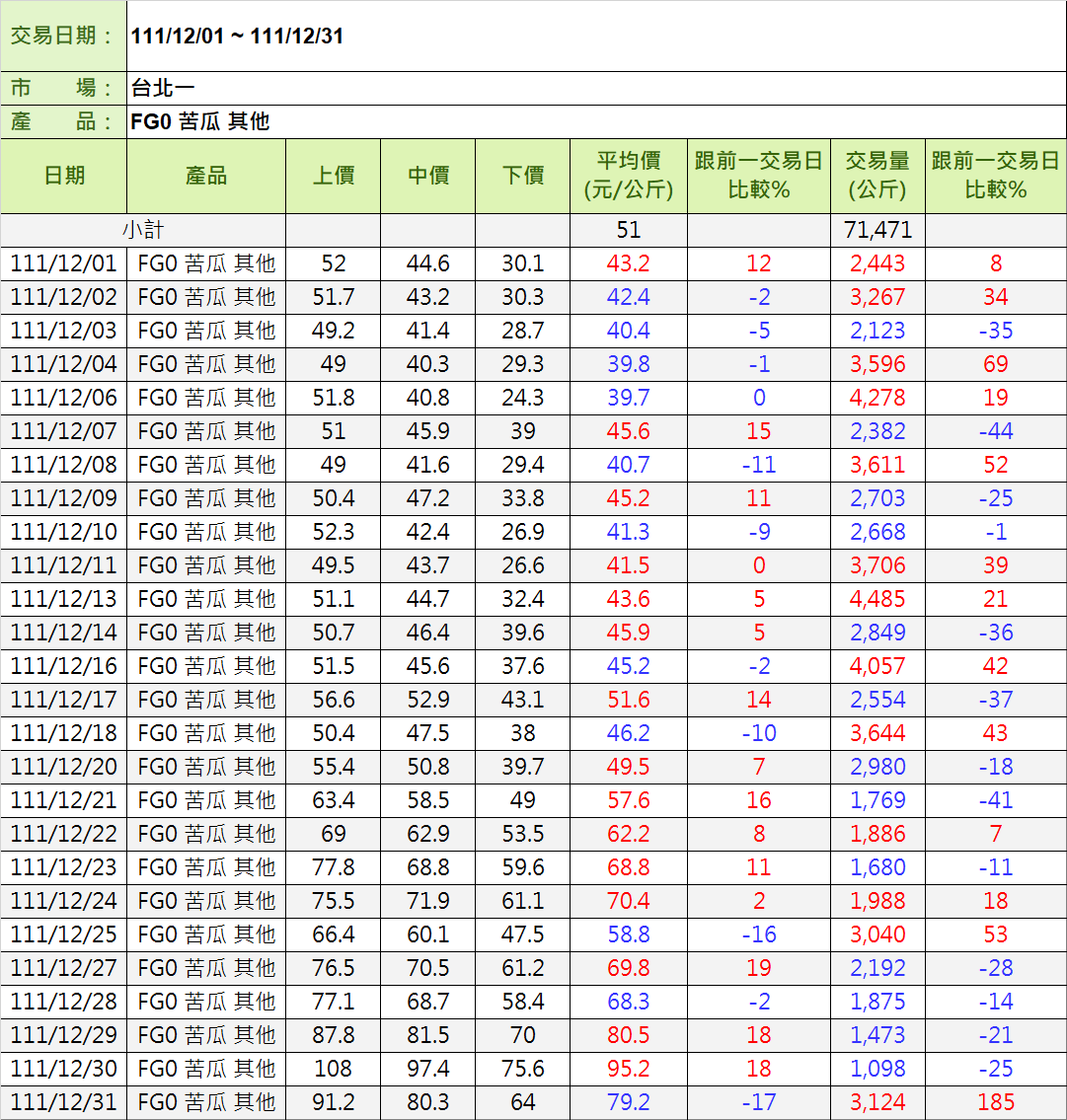
Task: Select trading volume 4,485 cell
Action: click(x=876, y=599)
